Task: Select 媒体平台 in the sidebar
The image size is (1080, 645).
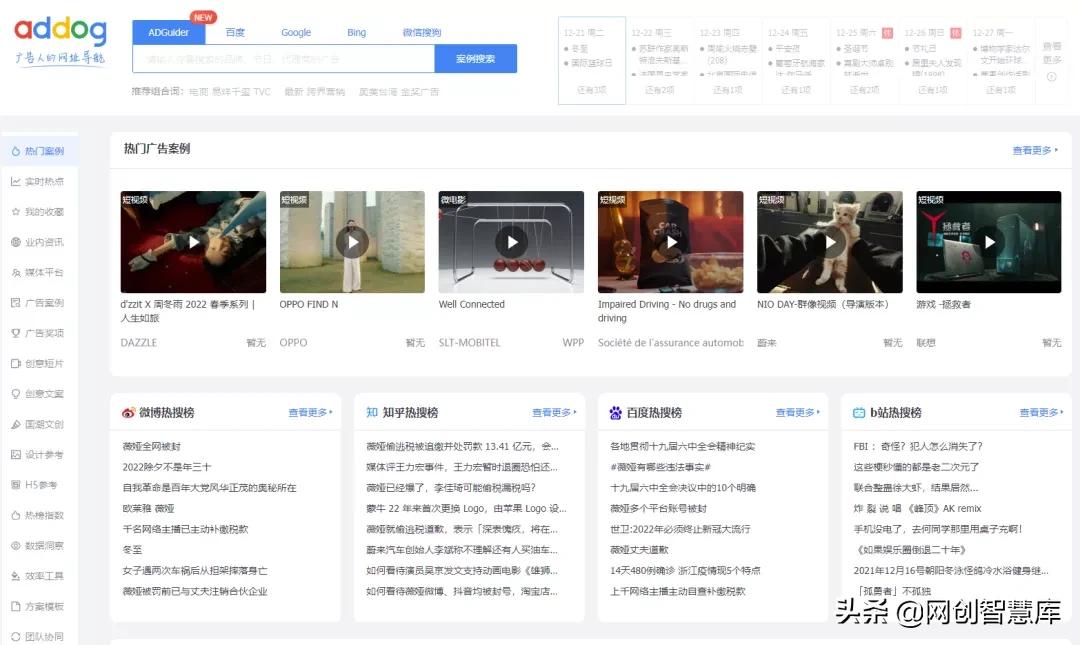Action: 37,271
